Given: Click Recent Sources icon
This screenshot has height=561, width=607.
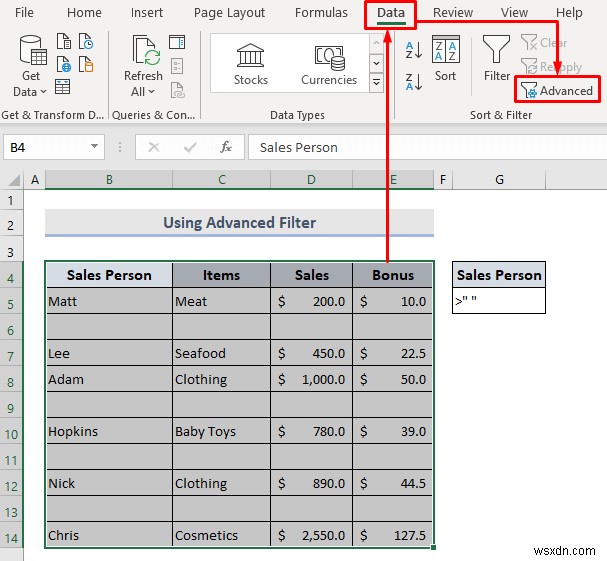Looking at the screenshot, I should tap(86, 41).
